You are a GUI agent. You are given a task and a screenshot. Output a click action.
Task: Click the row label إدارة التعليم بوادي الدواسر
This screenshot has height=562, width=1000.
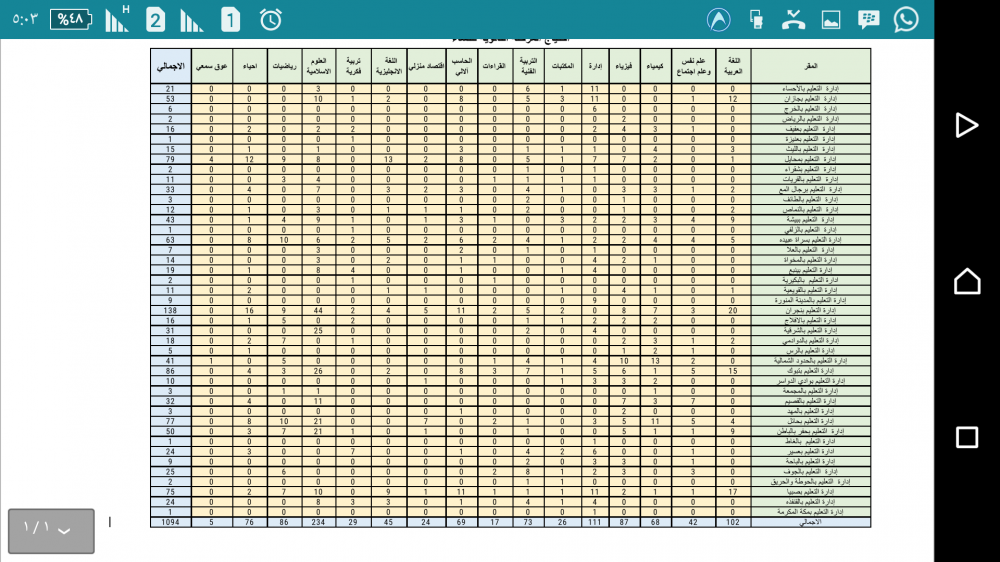click(x=811, y=381)
